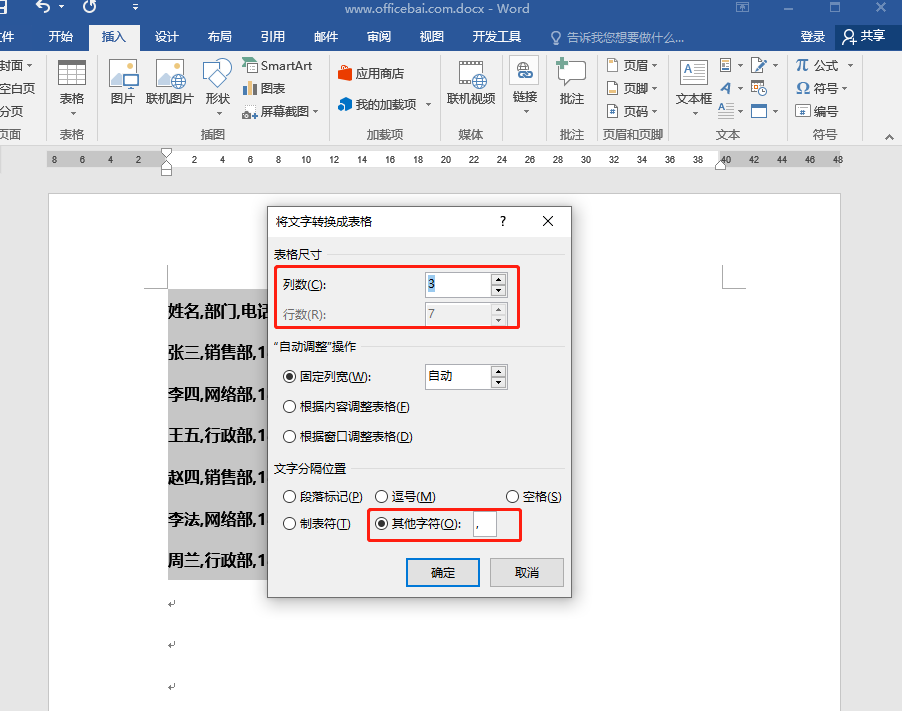Switch to the 邮件 Mailings tab
Screen dimensions: 902x711
326,37
